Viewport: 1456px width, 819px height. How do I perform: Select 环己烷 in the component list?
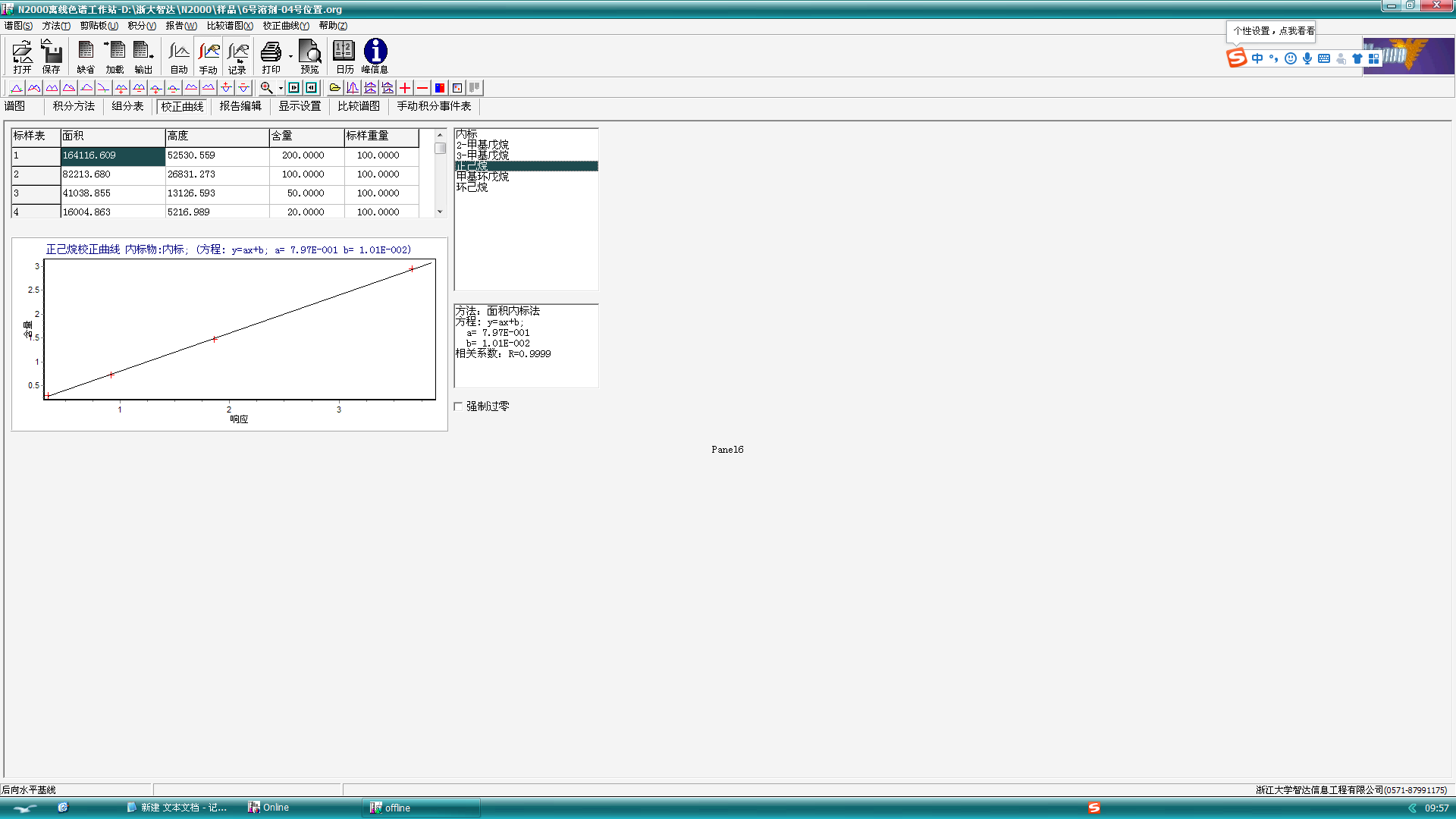point(472,187)
